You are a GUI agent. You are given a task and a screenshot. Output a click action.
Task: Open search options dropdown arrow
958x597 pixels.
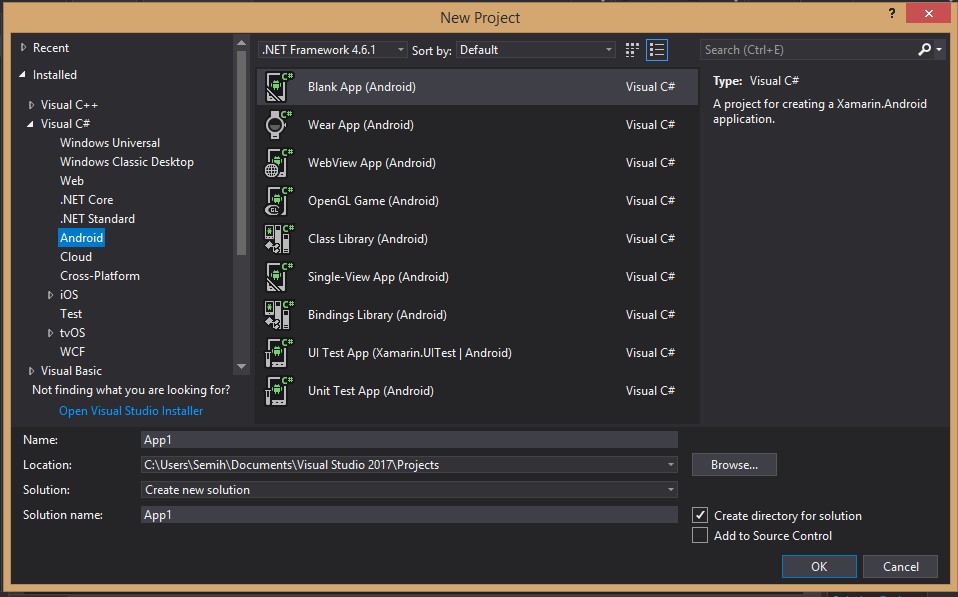point(939,49)
